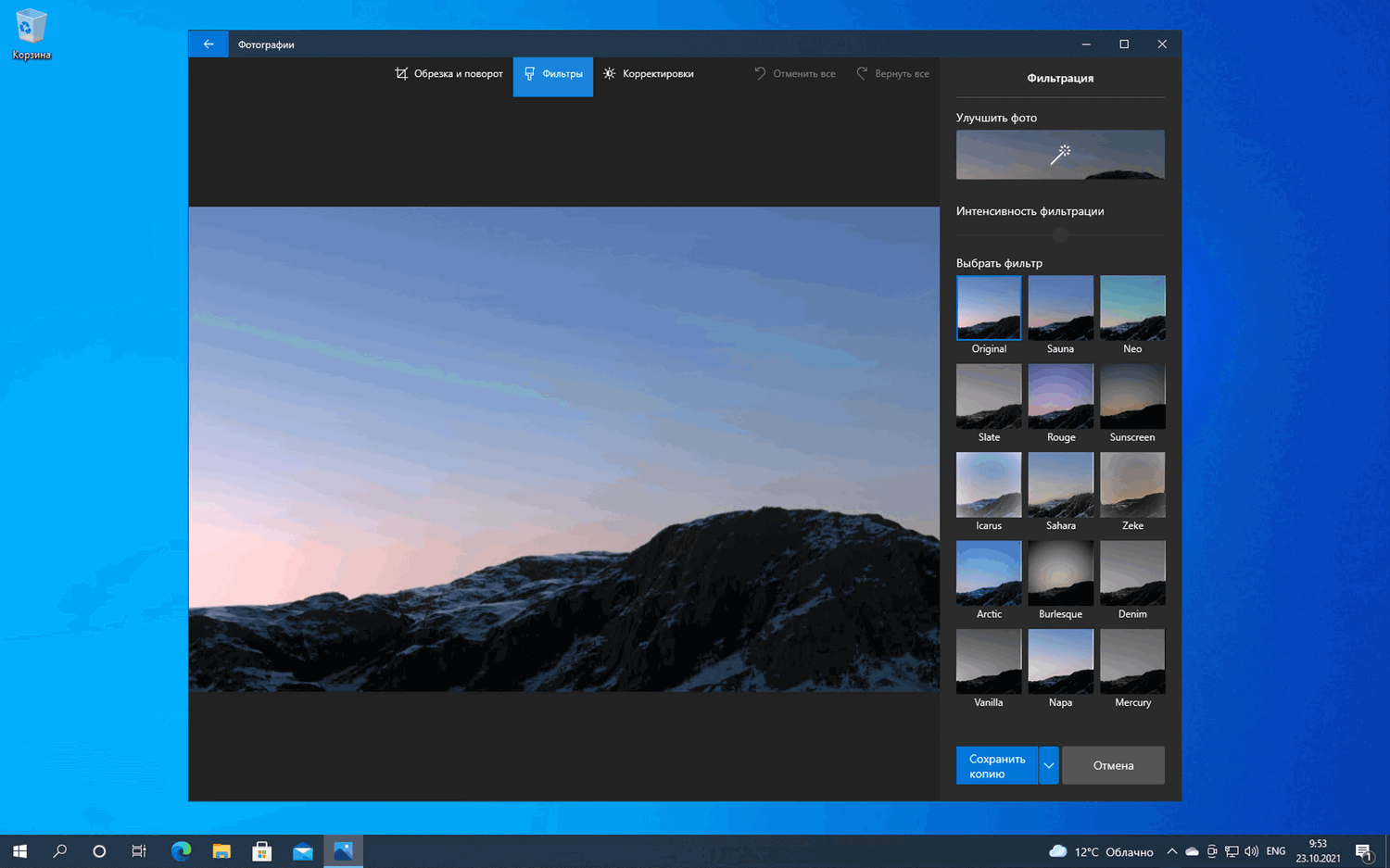
Task: Select the Корзина icon on the desktop
Action: (x=32, y=34)
